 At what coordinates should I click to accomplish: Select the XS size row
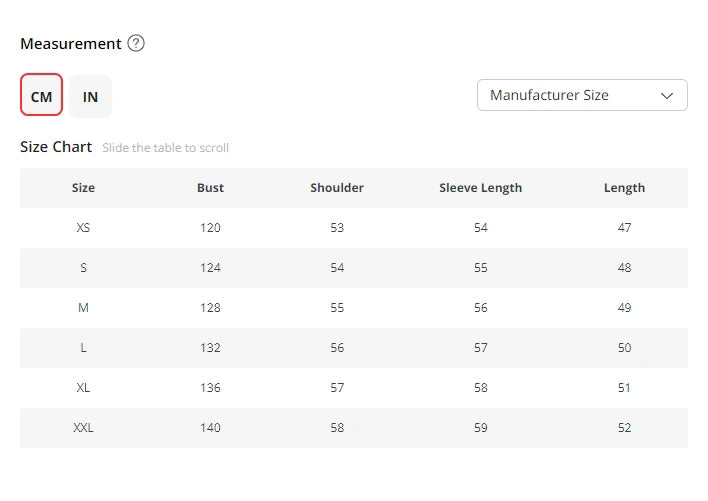pyautogui.click(x=83, y=228)
